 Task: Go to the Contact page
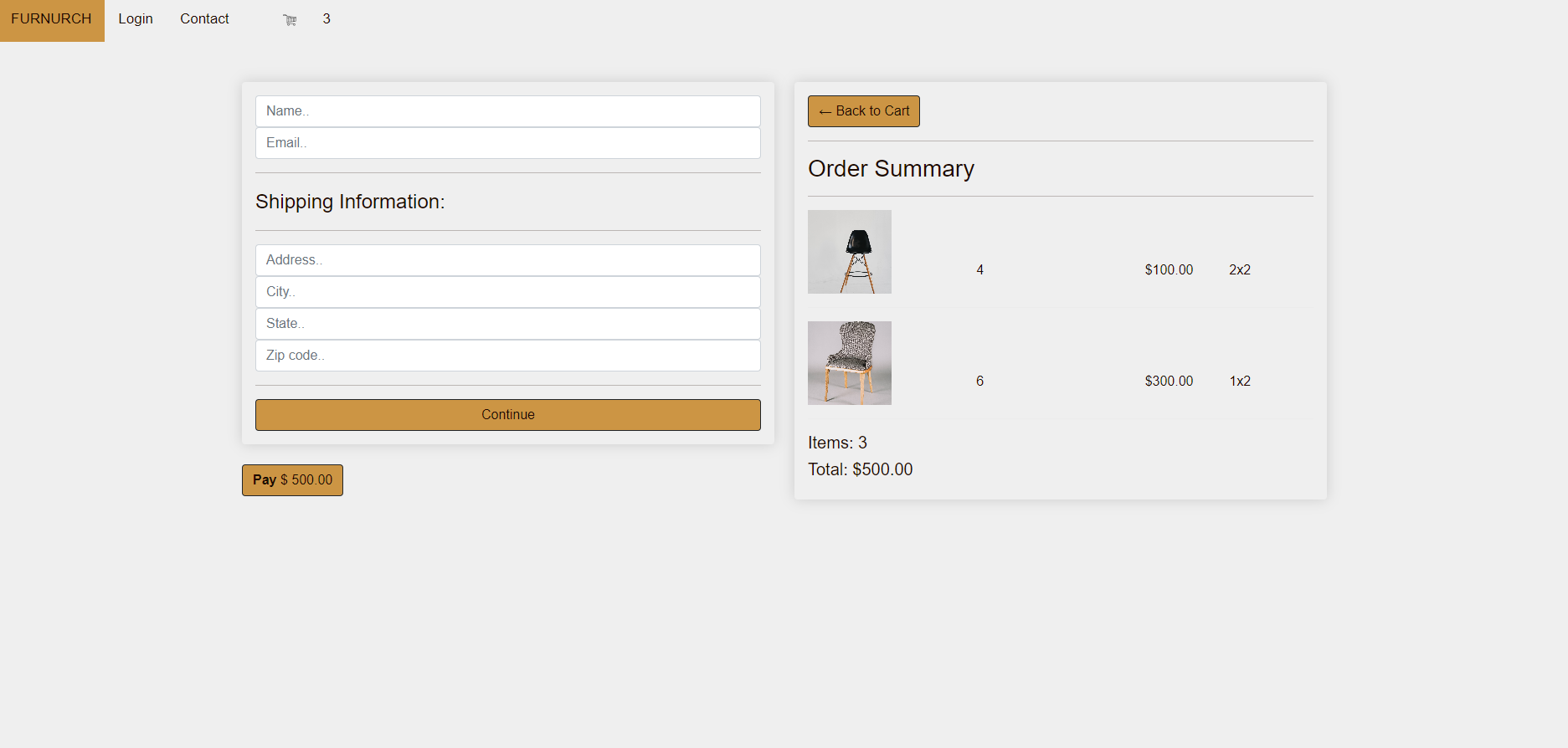click(204, 19)
